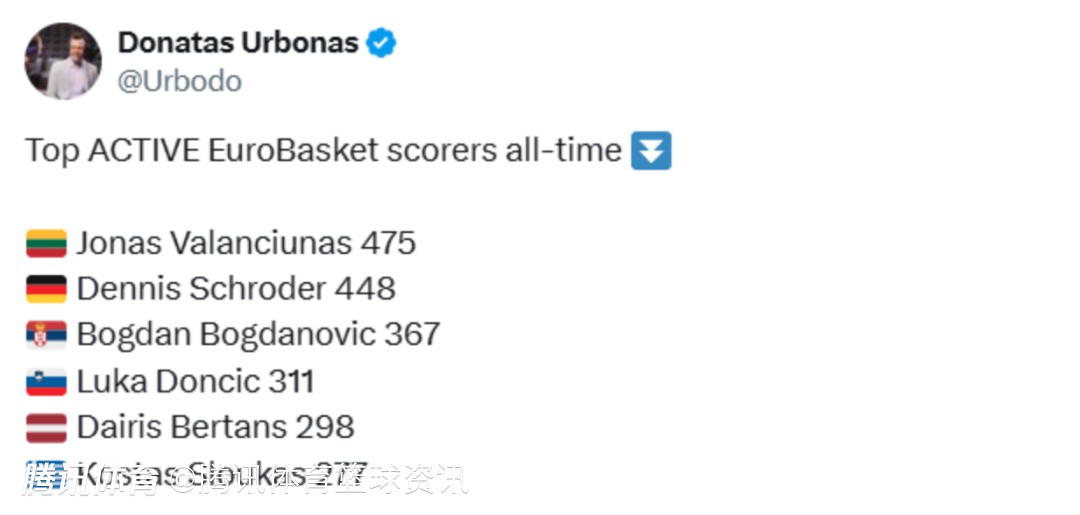
Task: Click the partially hidden Greek flag icon
Action: 46,467
